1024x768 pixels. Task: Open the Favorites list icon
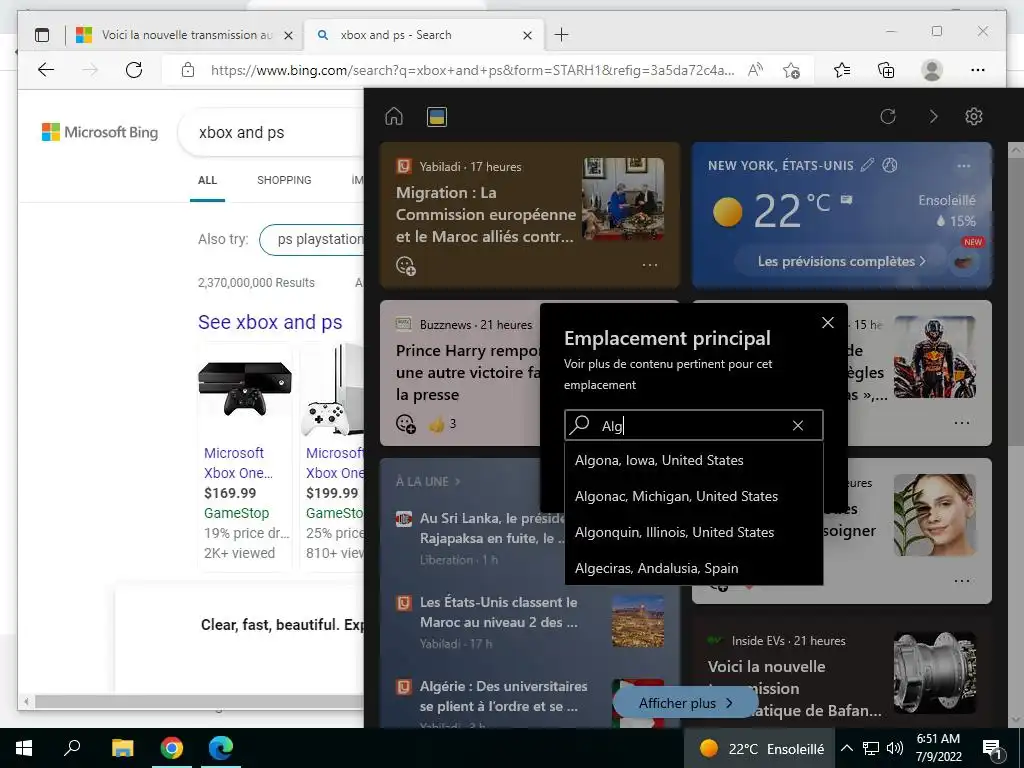(842, 70)
